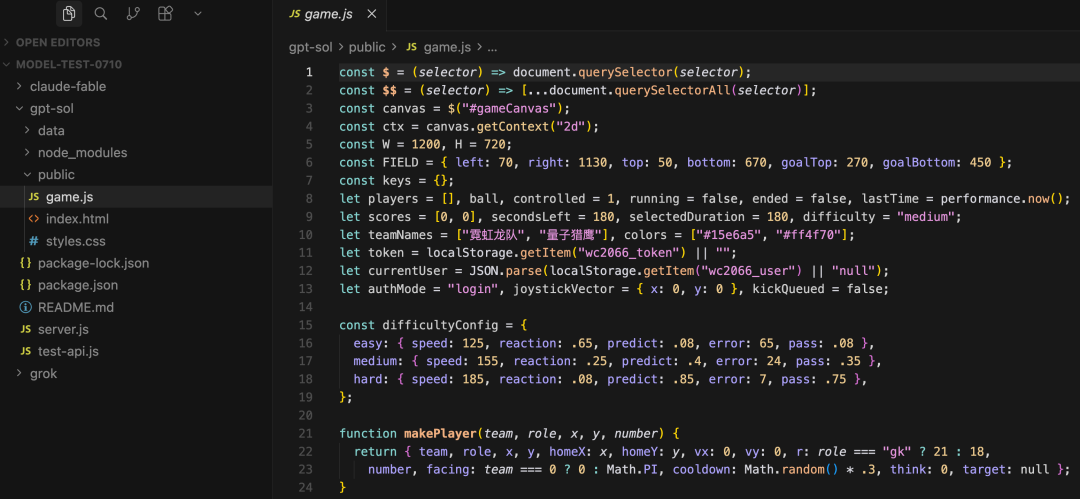This screenshot has width=1080, height=499.
Task: Click the public breadcrumb segment
Action: (x=366, y=47)
